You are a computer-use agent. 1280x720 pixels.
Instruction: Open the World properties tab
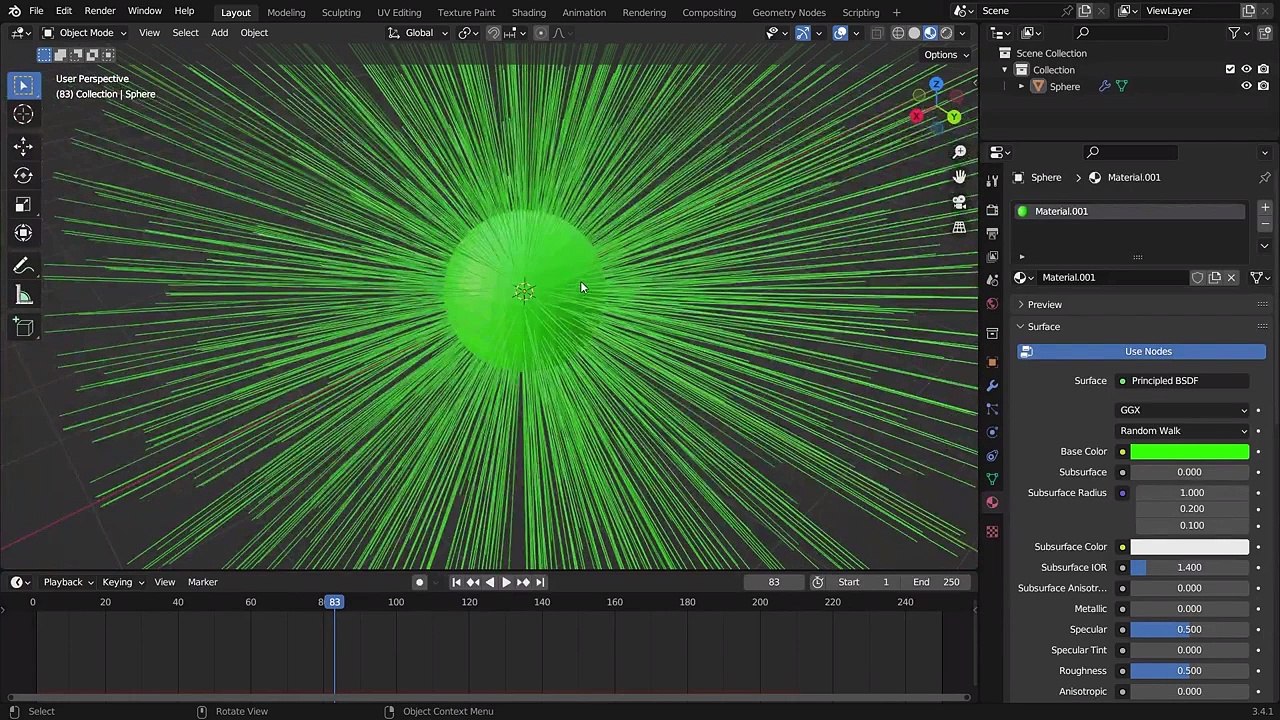point(992,304)
